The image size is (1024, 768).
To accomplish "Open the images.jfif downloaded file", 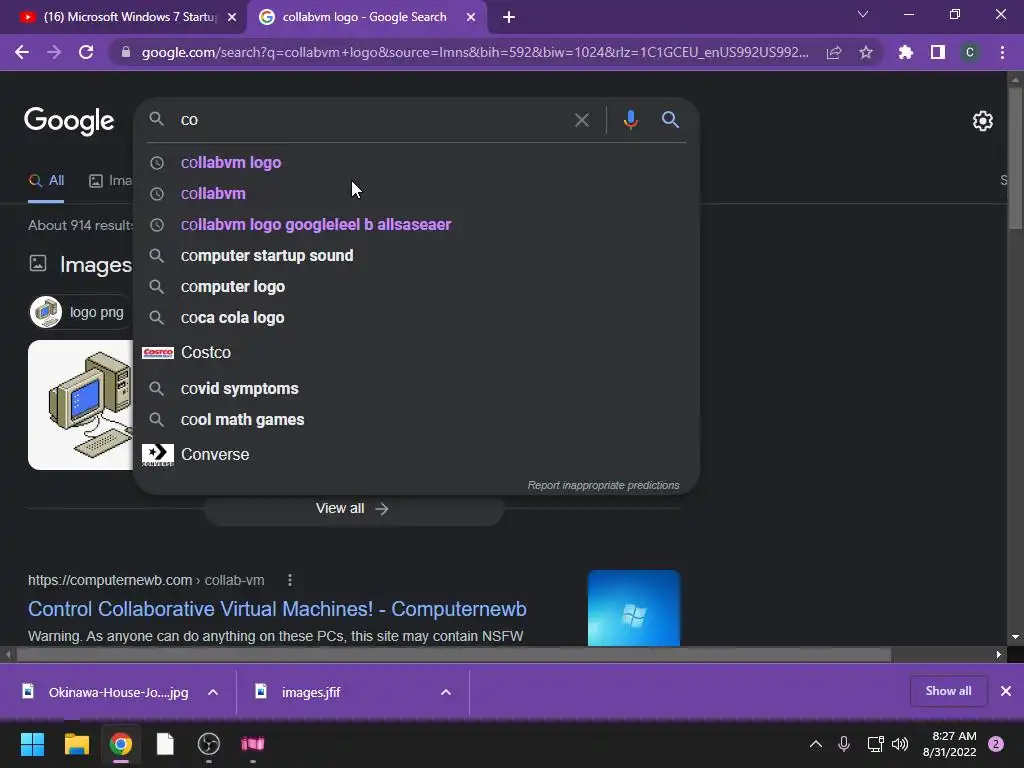I will click(311, 692).
